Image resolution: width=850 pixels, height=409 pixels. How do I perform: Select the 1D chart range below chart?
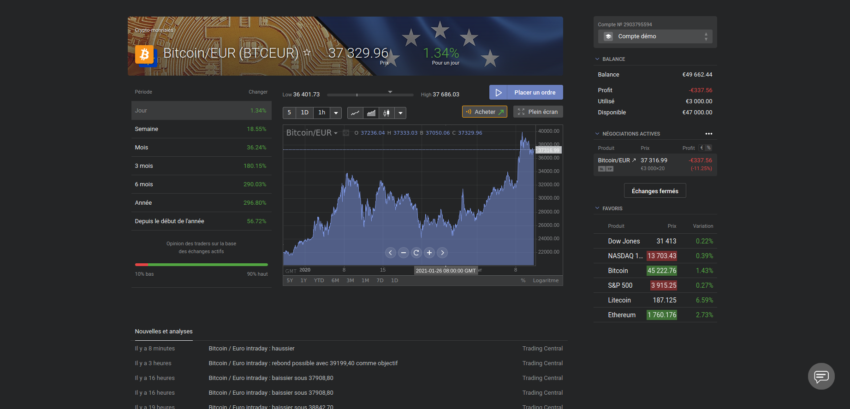[395, 280]
